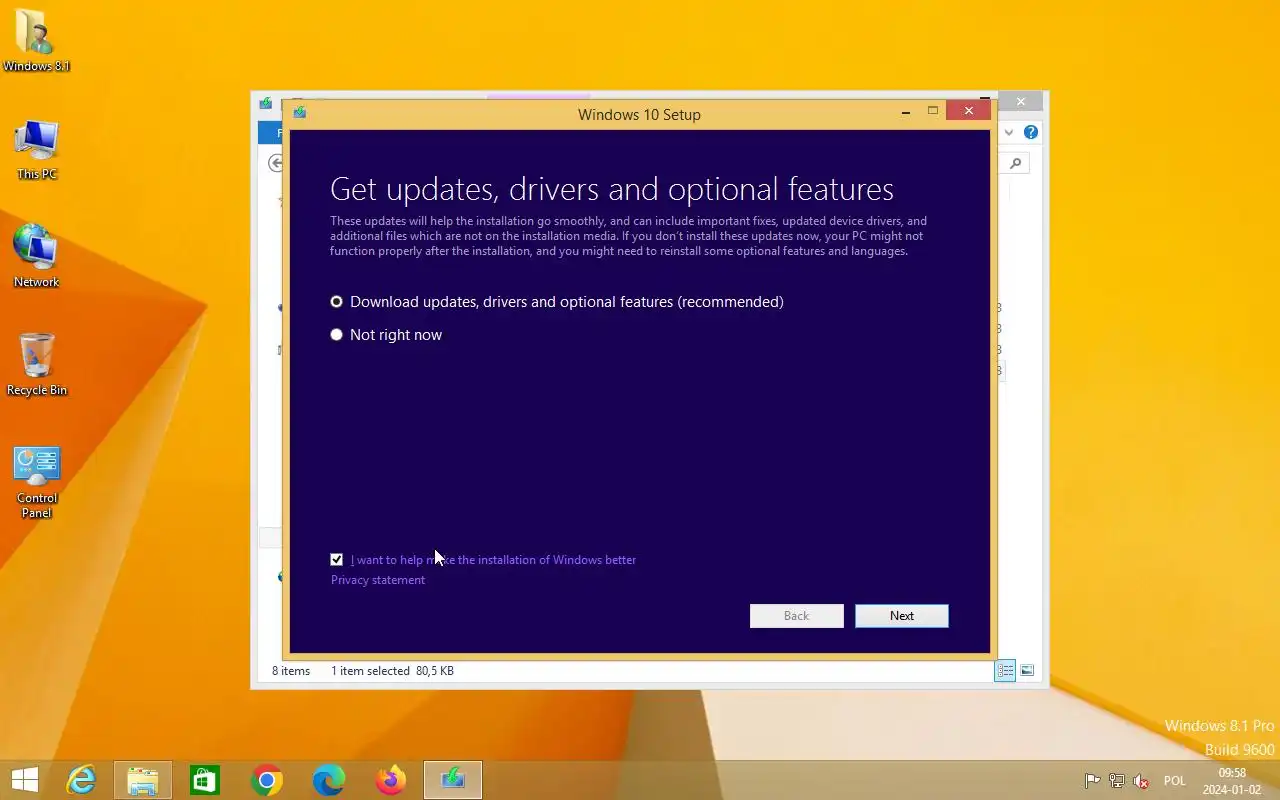Minimize the Windows 10 Setup window
This screenshot has width=1280, height=800.
pos(906,112)
